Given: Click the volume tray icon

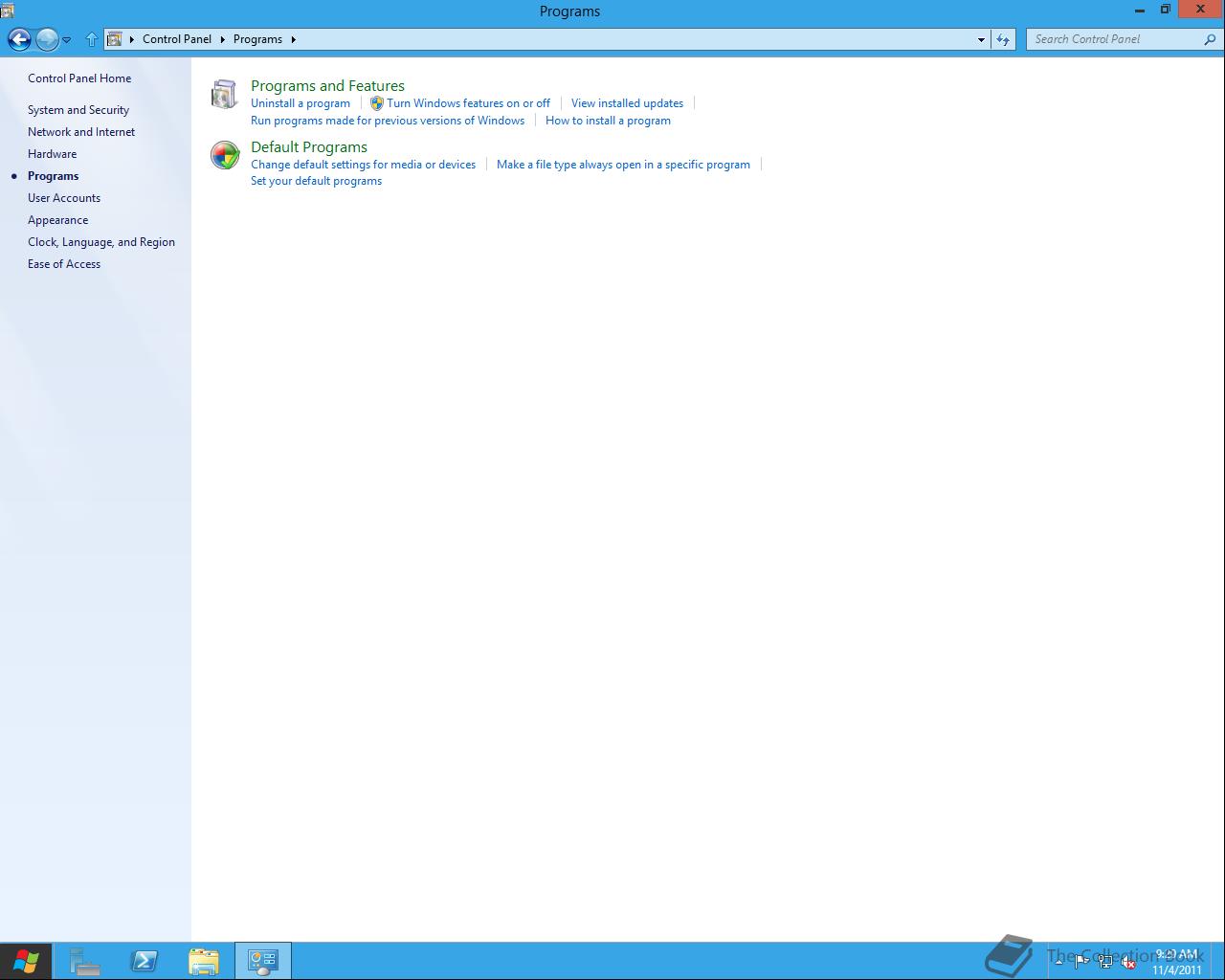Looking at the screenshot, I should [1129, 962].
